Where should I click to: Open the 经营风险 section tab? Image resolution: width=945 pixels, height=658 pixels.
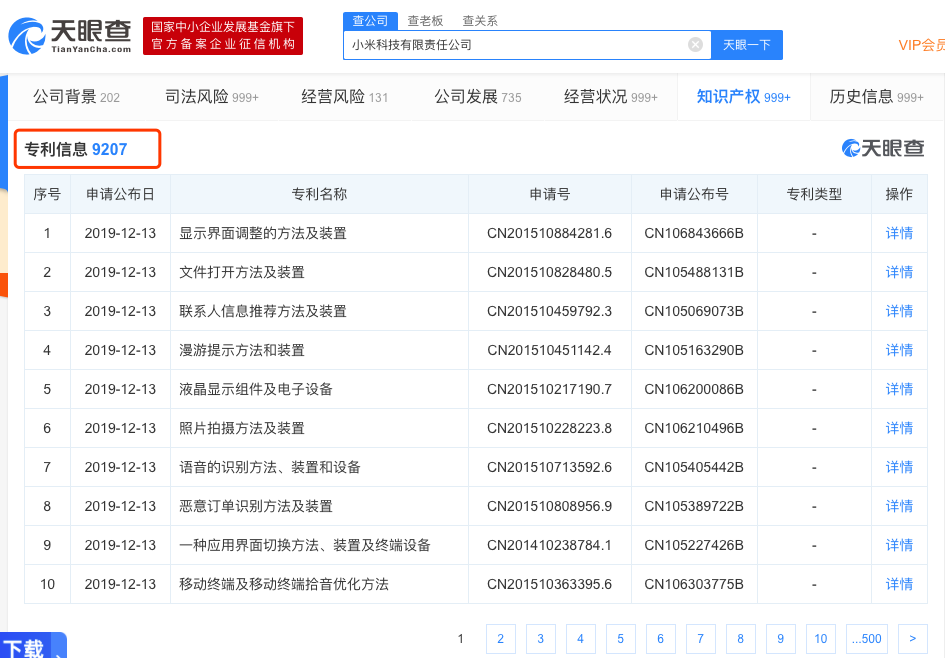pos(345,97)
